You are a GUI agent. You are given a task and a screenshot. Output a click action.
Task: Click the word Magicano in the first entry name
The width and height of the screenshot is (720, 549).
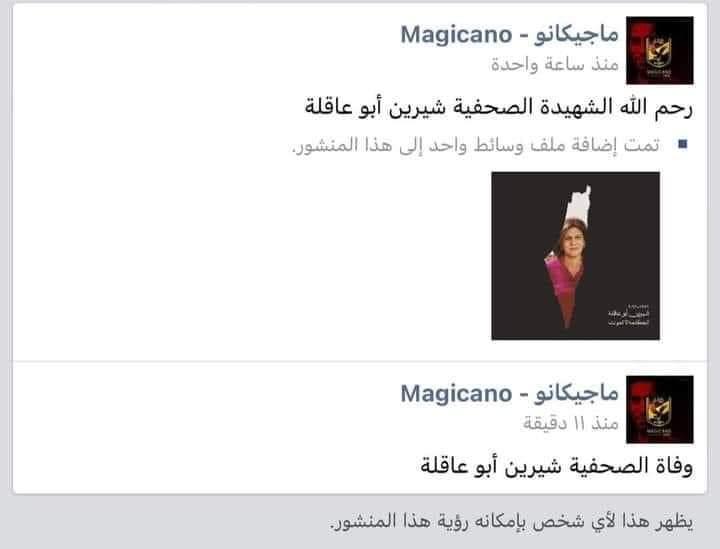[456, 36]
